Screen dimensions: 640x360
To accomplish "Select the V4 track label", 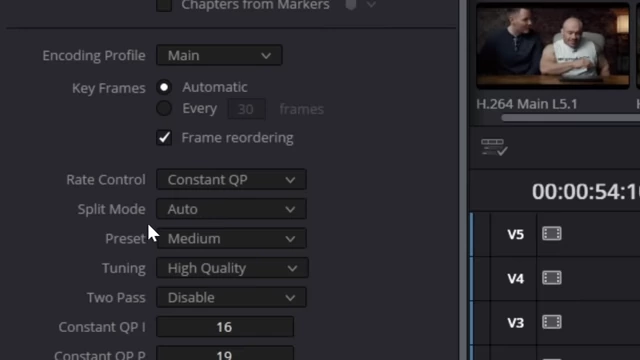I will 516,279.
